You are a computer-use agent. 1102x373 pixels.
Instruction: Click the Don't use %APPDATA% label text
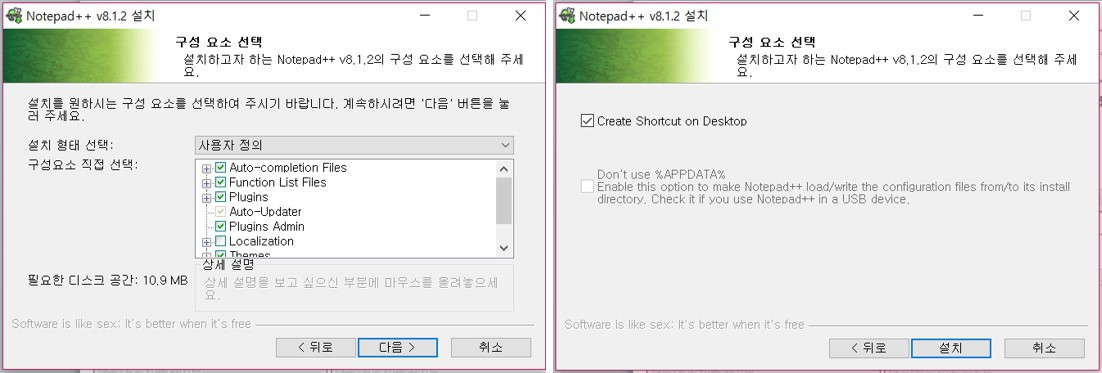coord(661,174)
